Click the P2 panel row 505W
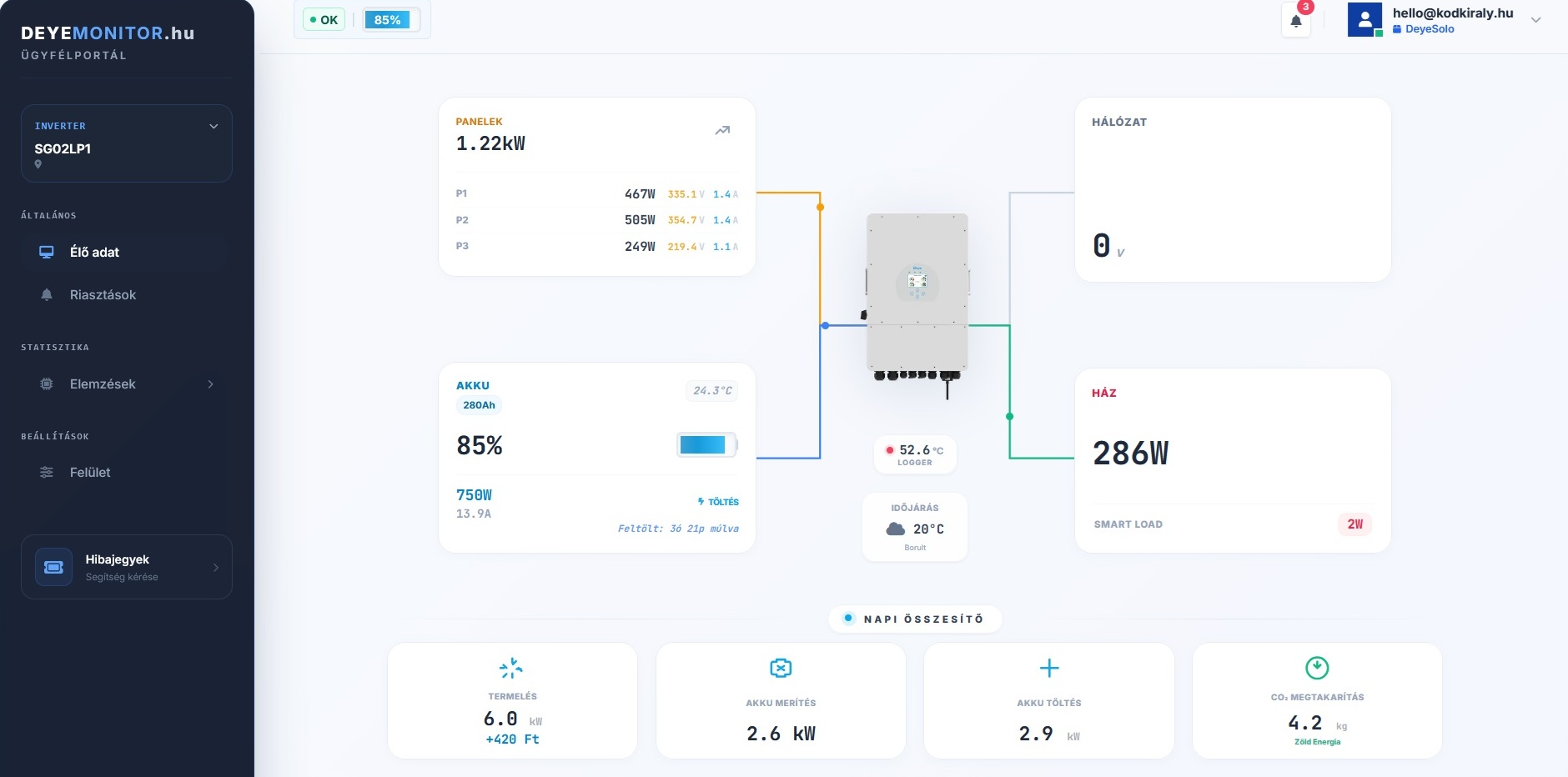 tap(596, 220)
